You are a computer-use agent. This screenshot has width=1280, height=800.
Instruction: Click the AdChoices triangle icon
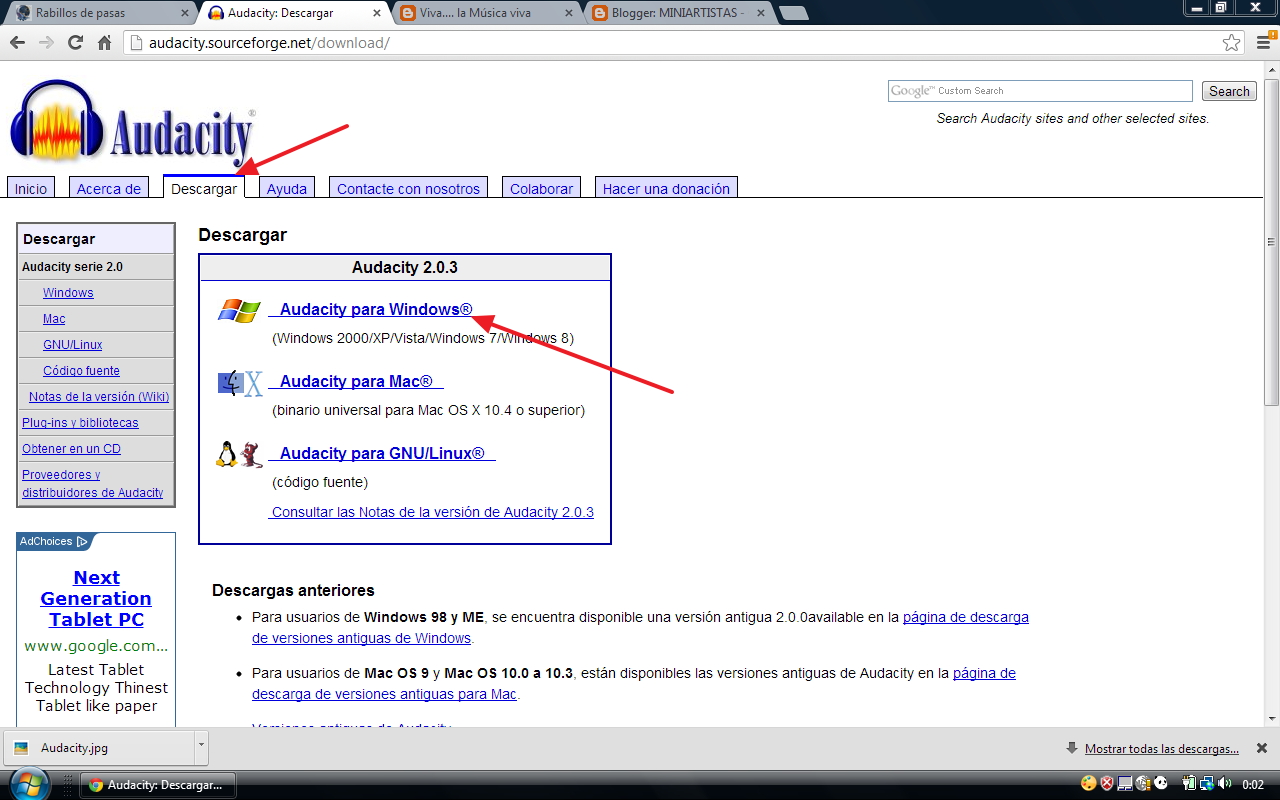point(82,541)
